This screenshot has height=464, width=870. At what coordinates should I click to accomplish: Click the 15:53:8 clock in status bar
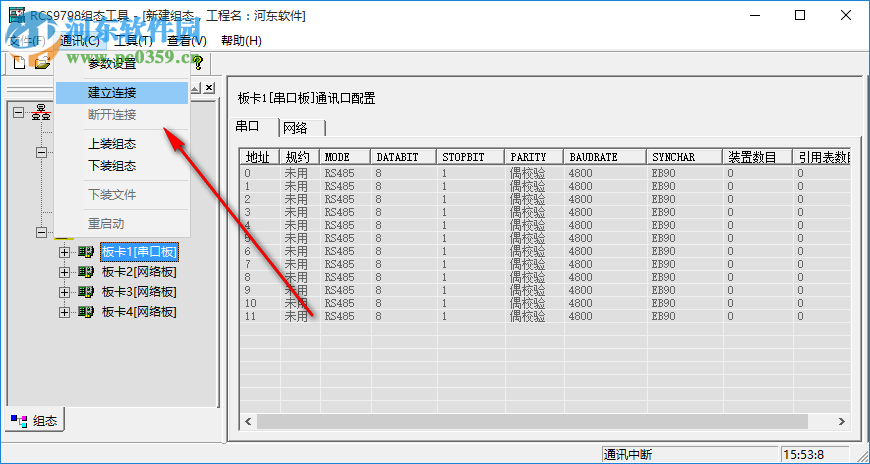[803, 455]
